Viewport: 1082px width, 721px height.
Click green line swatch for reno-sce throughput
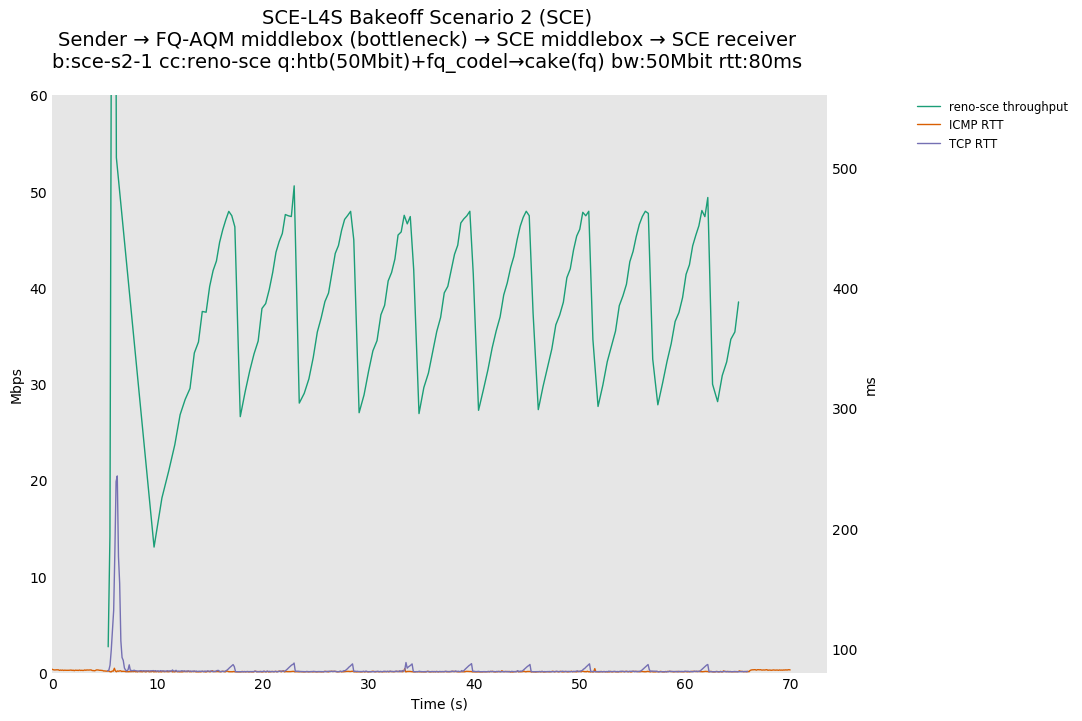pos(929,107)
